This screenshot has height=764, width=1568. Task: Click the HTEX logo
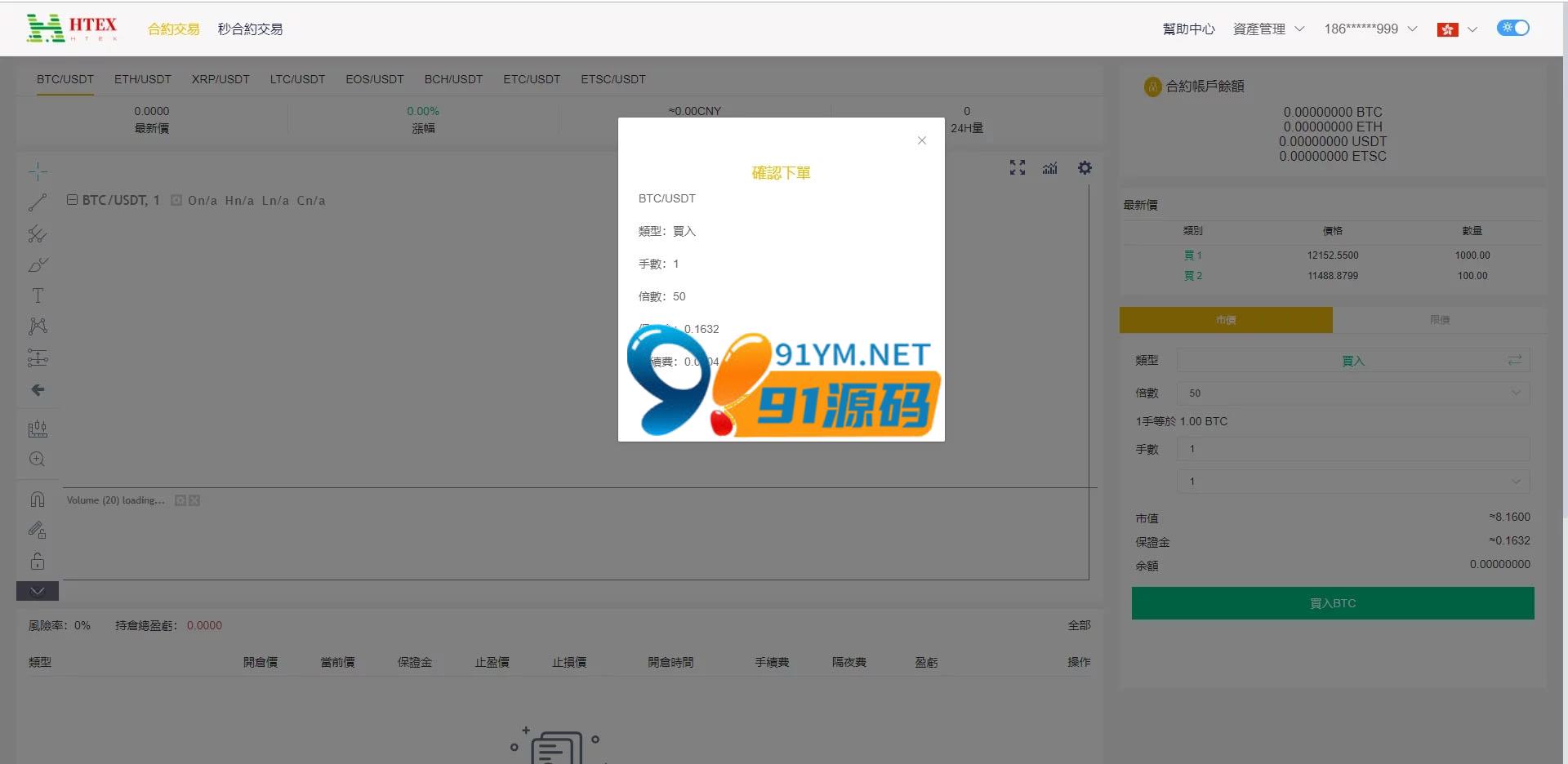72,28
